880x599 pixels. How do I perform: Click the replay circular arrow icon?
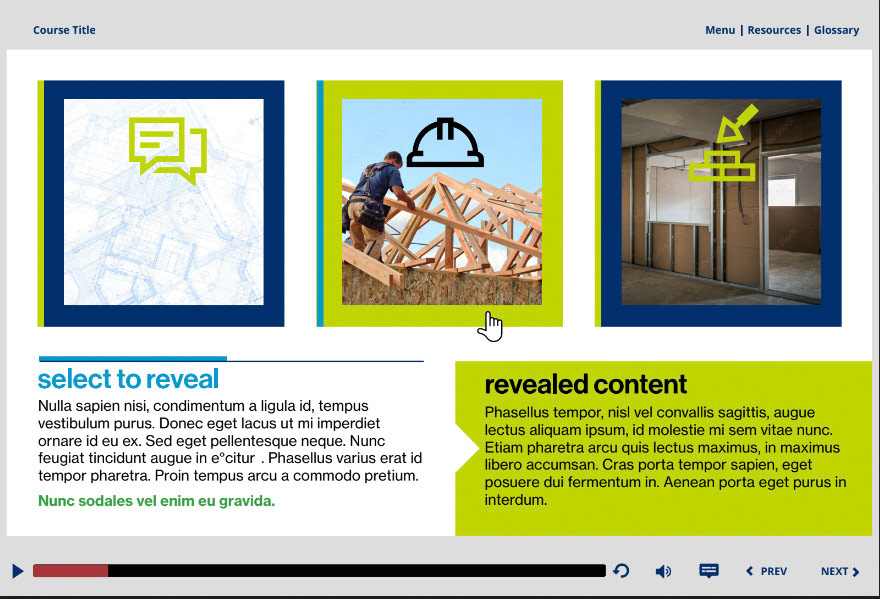(621, 571)
